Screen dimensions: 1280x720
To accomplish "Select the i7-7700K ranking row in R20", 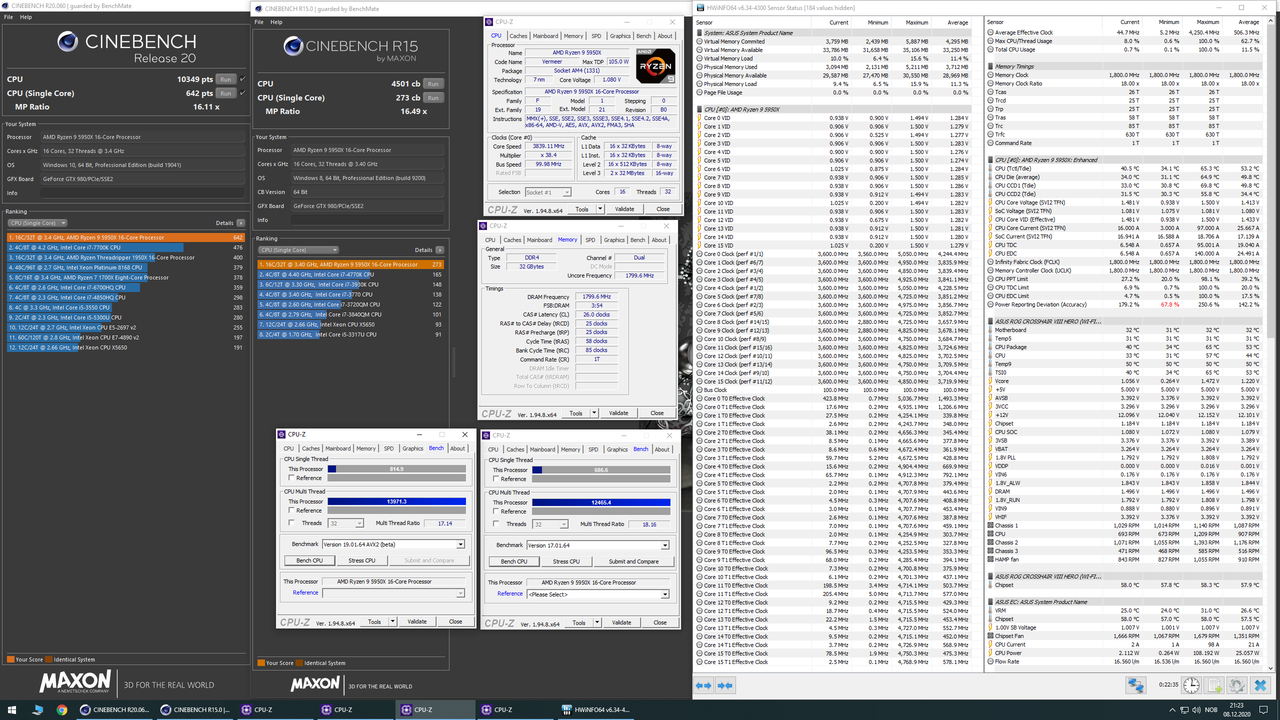I will click(125, 247).
